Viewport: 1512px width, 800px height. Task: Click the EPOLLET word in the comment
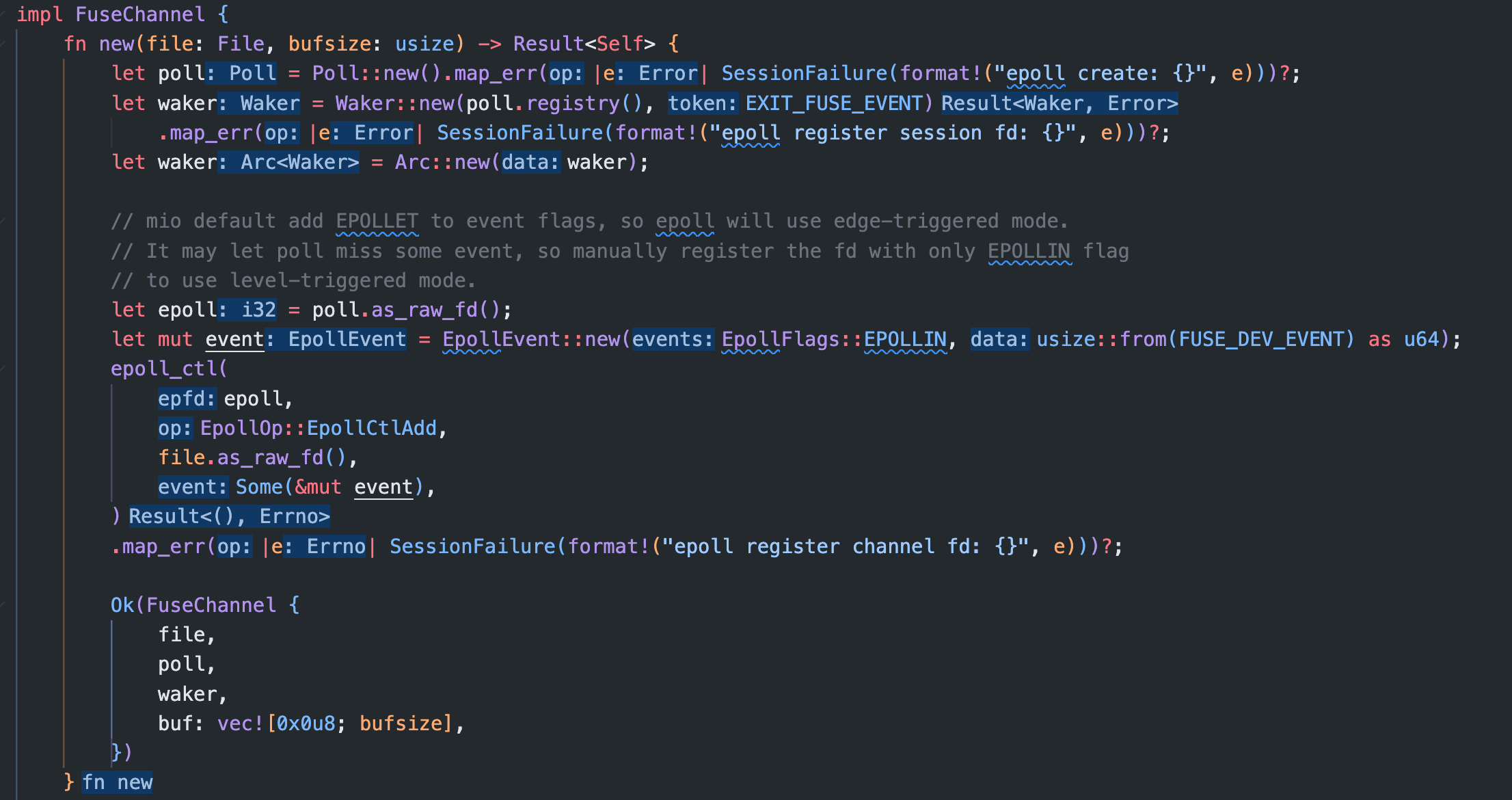pos(377,222)
